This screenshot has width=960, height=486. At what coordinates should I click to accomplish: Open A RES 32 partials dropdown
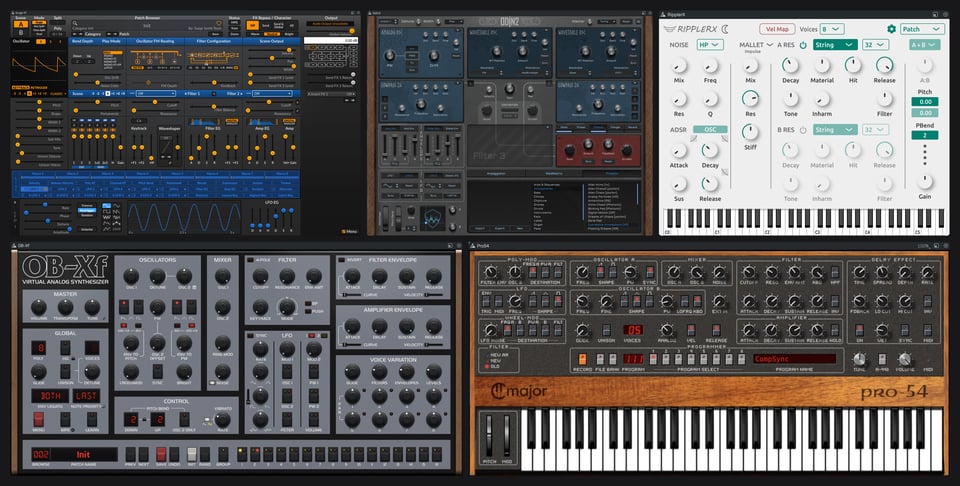pos(876,45)
